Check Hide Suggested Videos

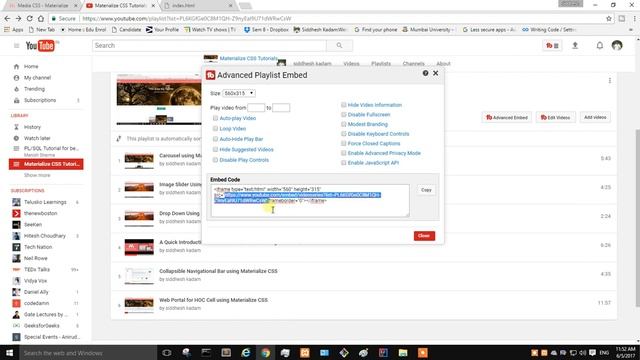pos(216,149)
